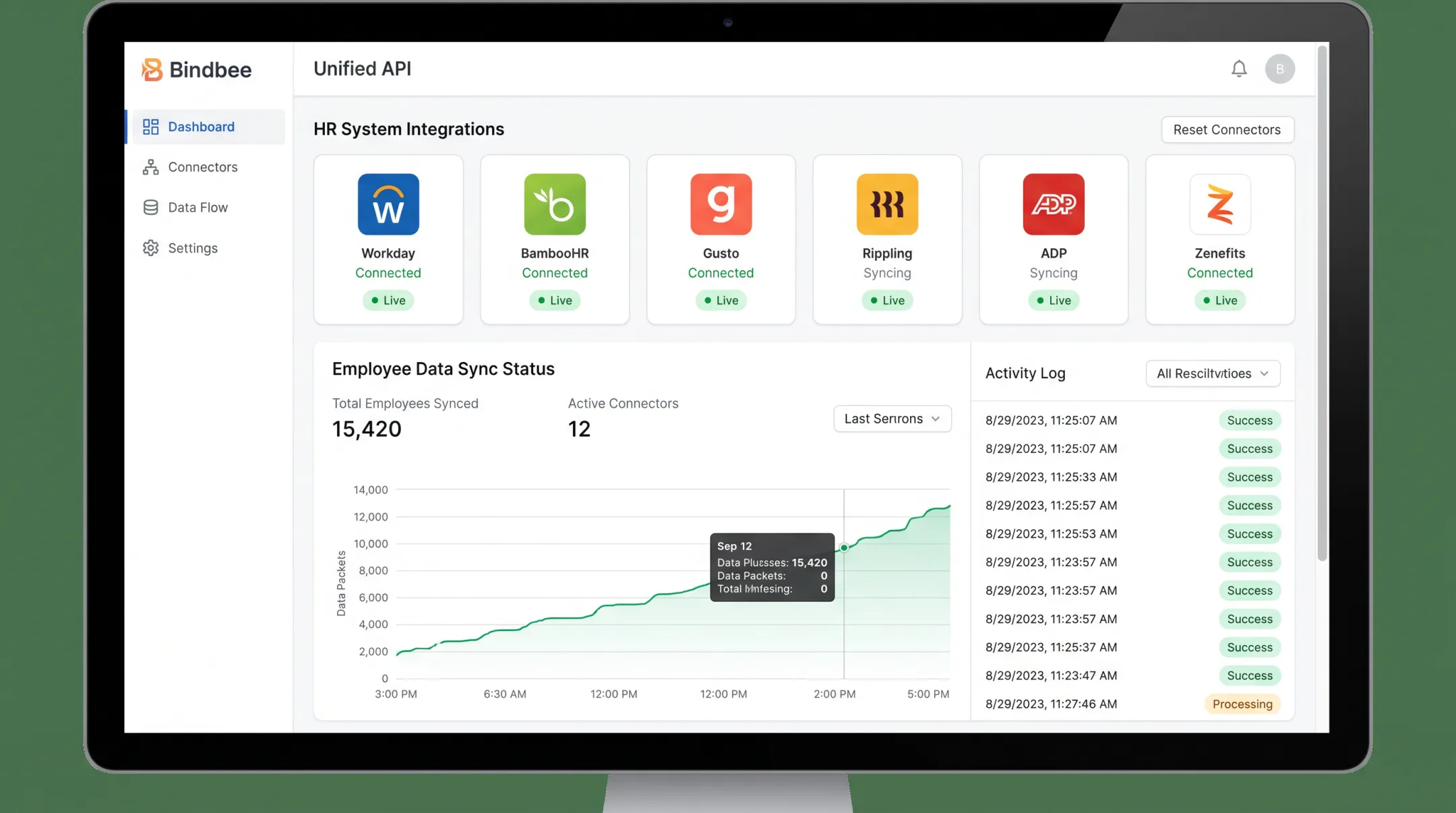
Task: Click the page vertical scrollbar
Action: (x=1322, y=303)
